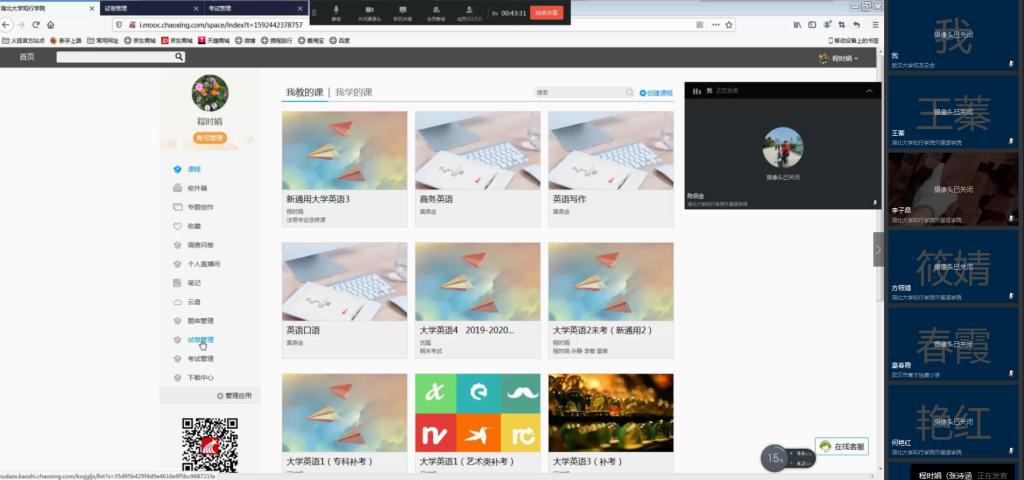
Task: Open 收藏 favorites with the heart icon
Action: tap(193, 226)
